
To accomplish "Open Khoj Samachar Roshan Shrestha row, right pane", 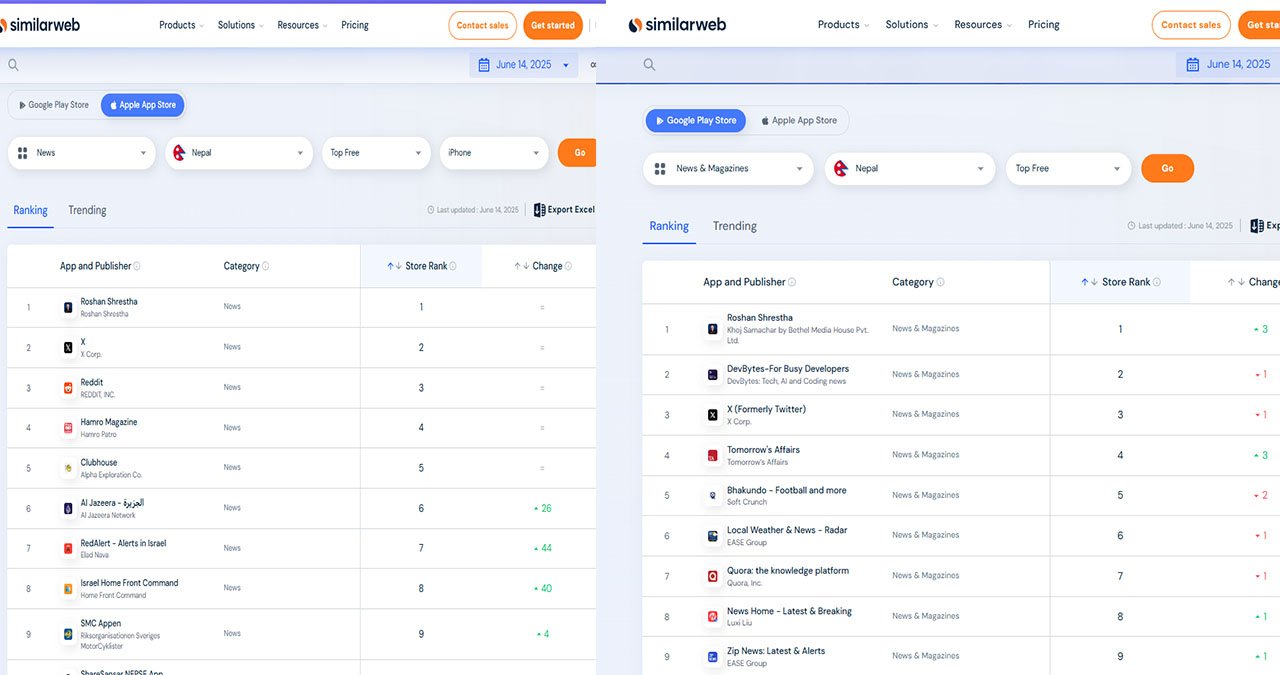I will (x=960, y=329).
